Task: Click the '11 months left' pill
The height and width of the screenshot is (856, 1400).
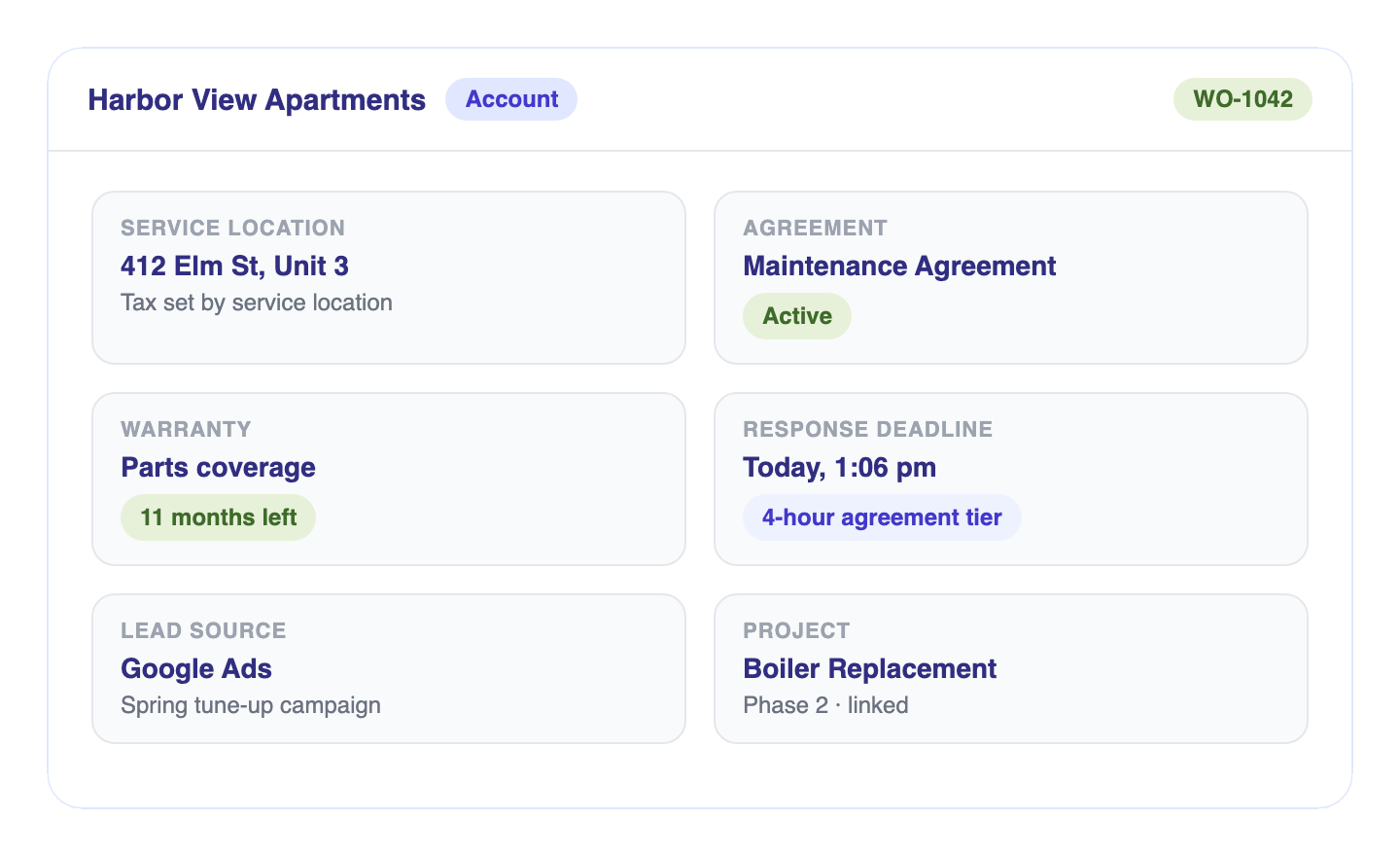Action: [218, 517]
